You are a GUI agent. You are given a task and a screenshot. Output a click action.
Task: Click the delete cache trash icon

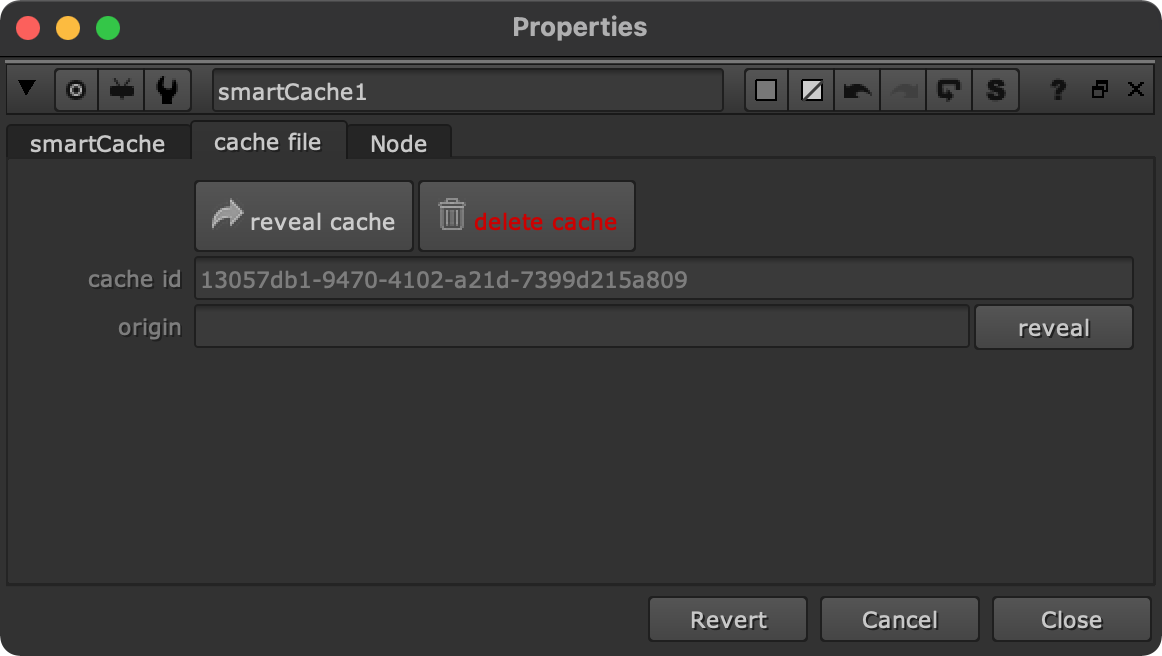coord(451,214)
